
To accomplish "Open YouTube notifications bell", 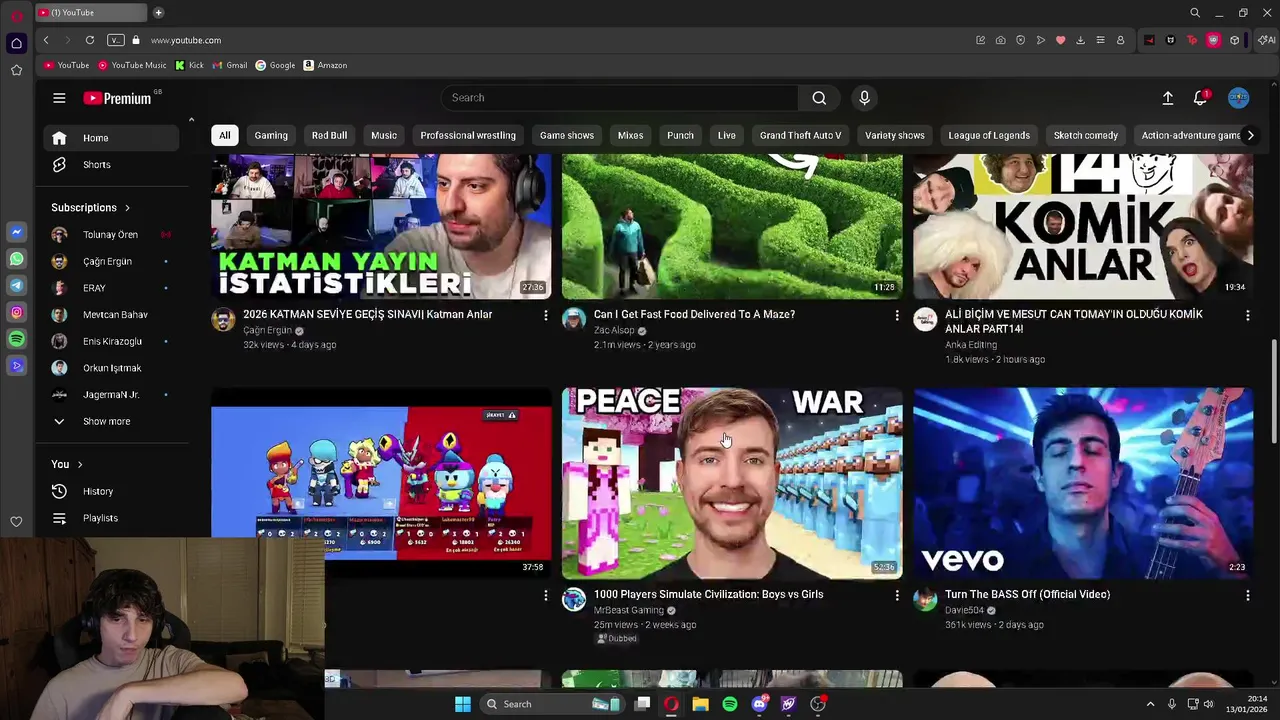I will coord(1200,98).
